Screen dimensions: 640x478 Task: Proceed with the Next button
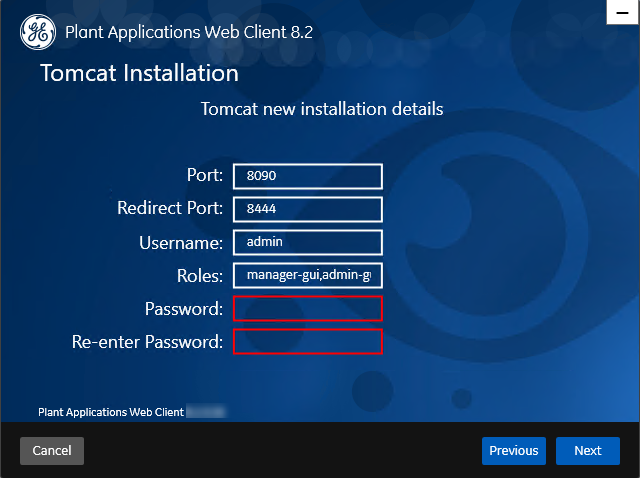588,451
